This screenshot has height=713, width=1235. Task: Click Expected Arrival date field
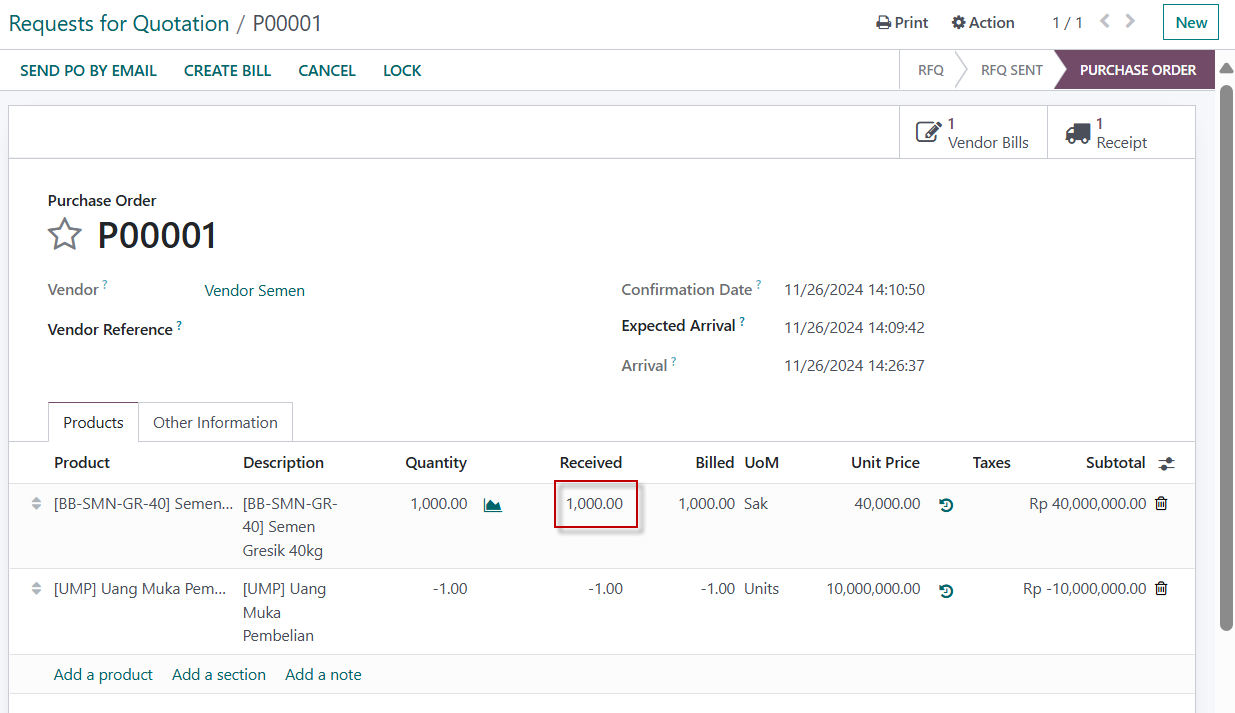click(854, 327)
